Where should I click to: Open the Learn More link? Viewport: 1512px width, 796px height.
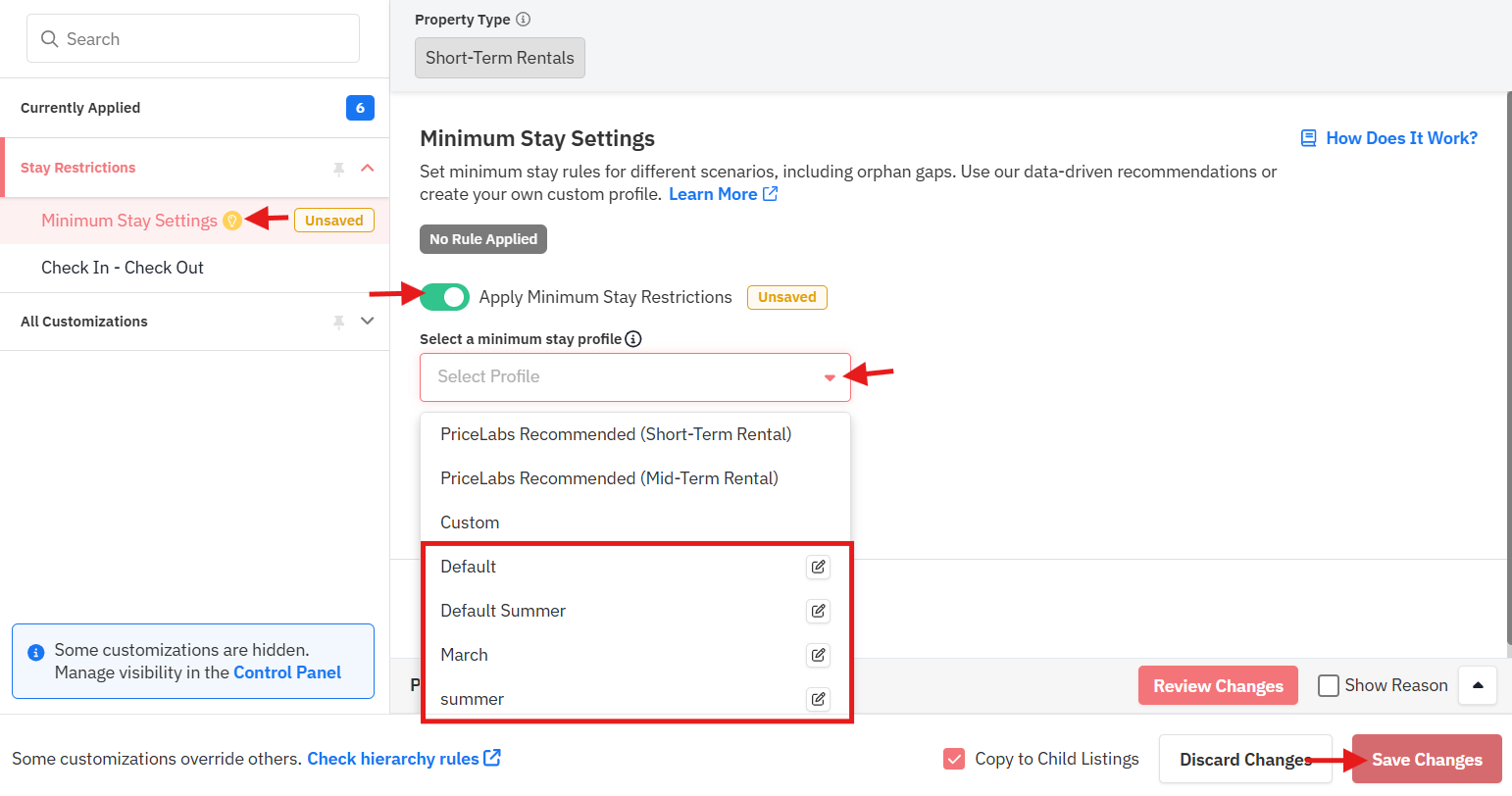point(713,194)
